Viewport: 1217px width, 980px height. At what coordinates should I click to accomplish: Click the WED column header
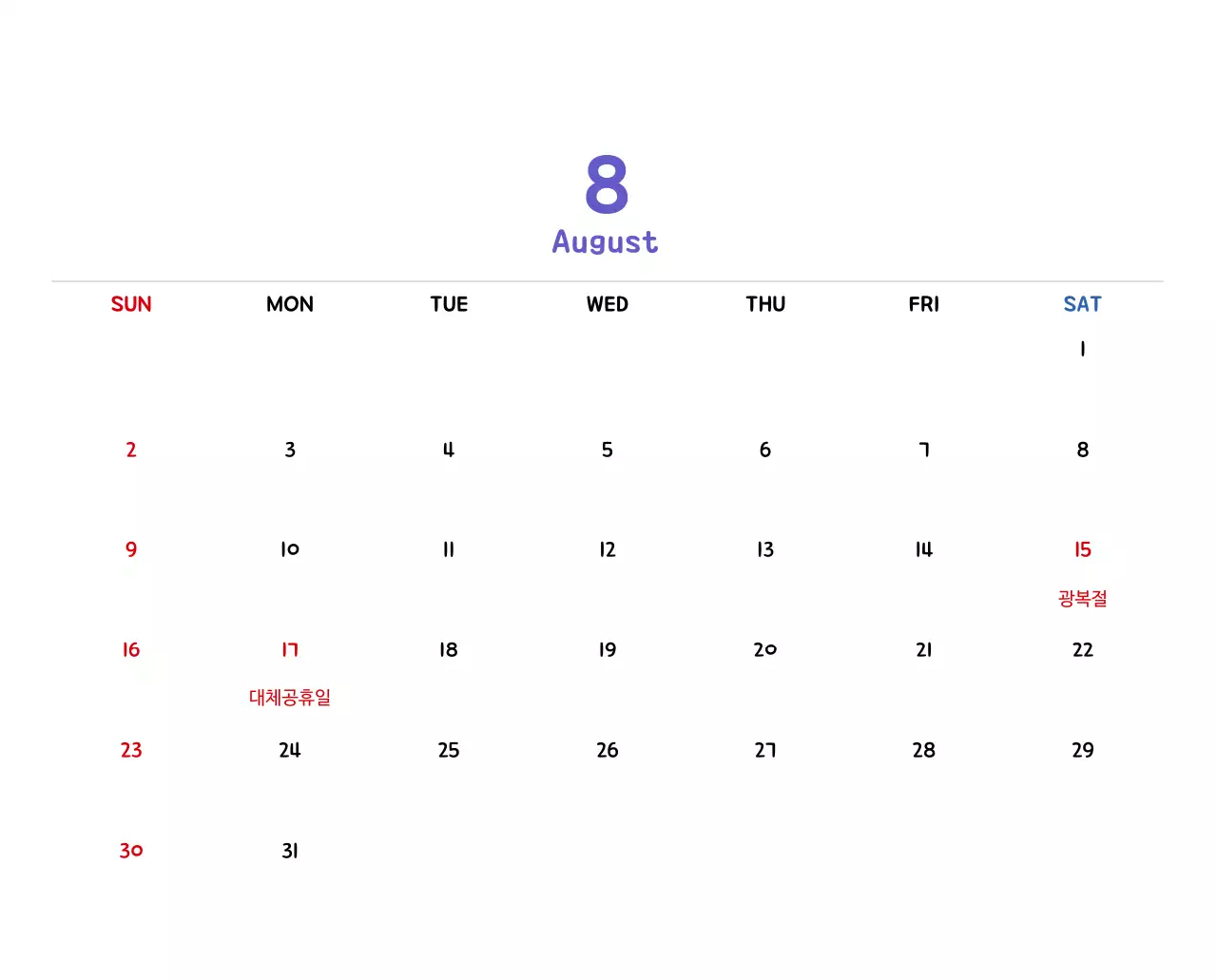coord(607,304)
